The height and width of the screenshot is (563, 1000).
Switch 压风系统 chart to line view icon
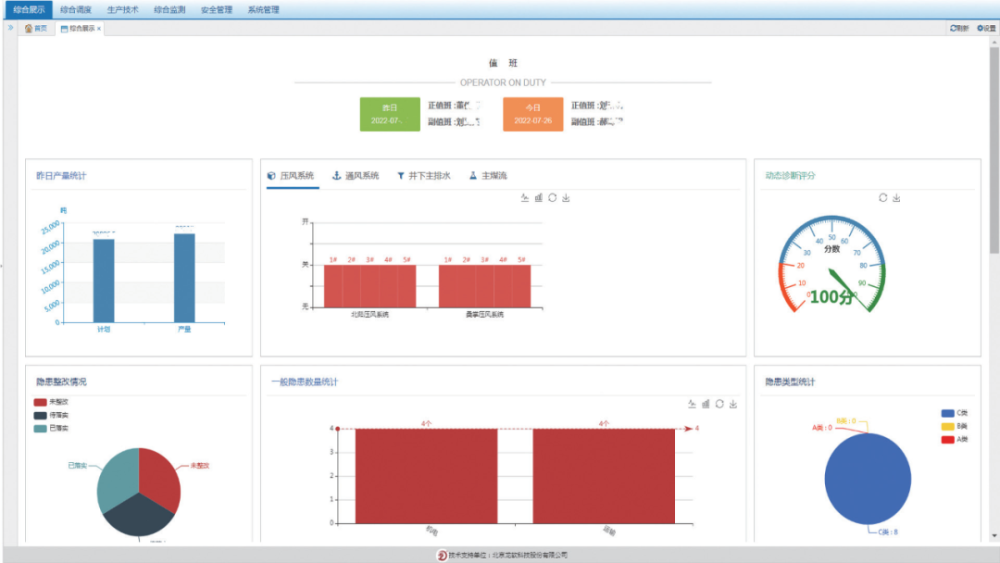point(525,198)
